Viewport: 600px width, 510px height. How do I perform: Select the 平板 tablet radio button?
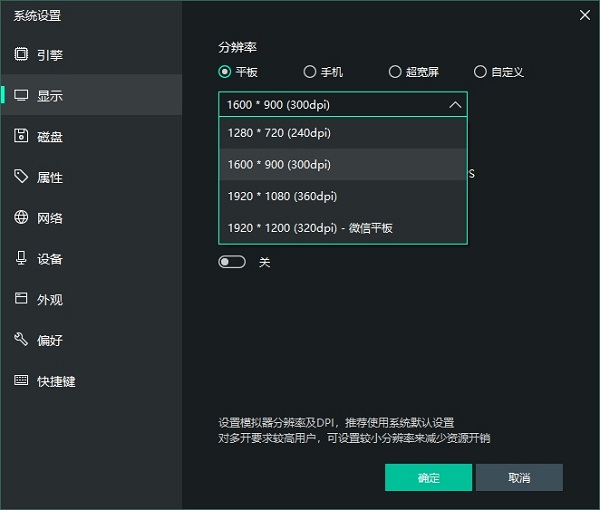(x=225, y=72)
